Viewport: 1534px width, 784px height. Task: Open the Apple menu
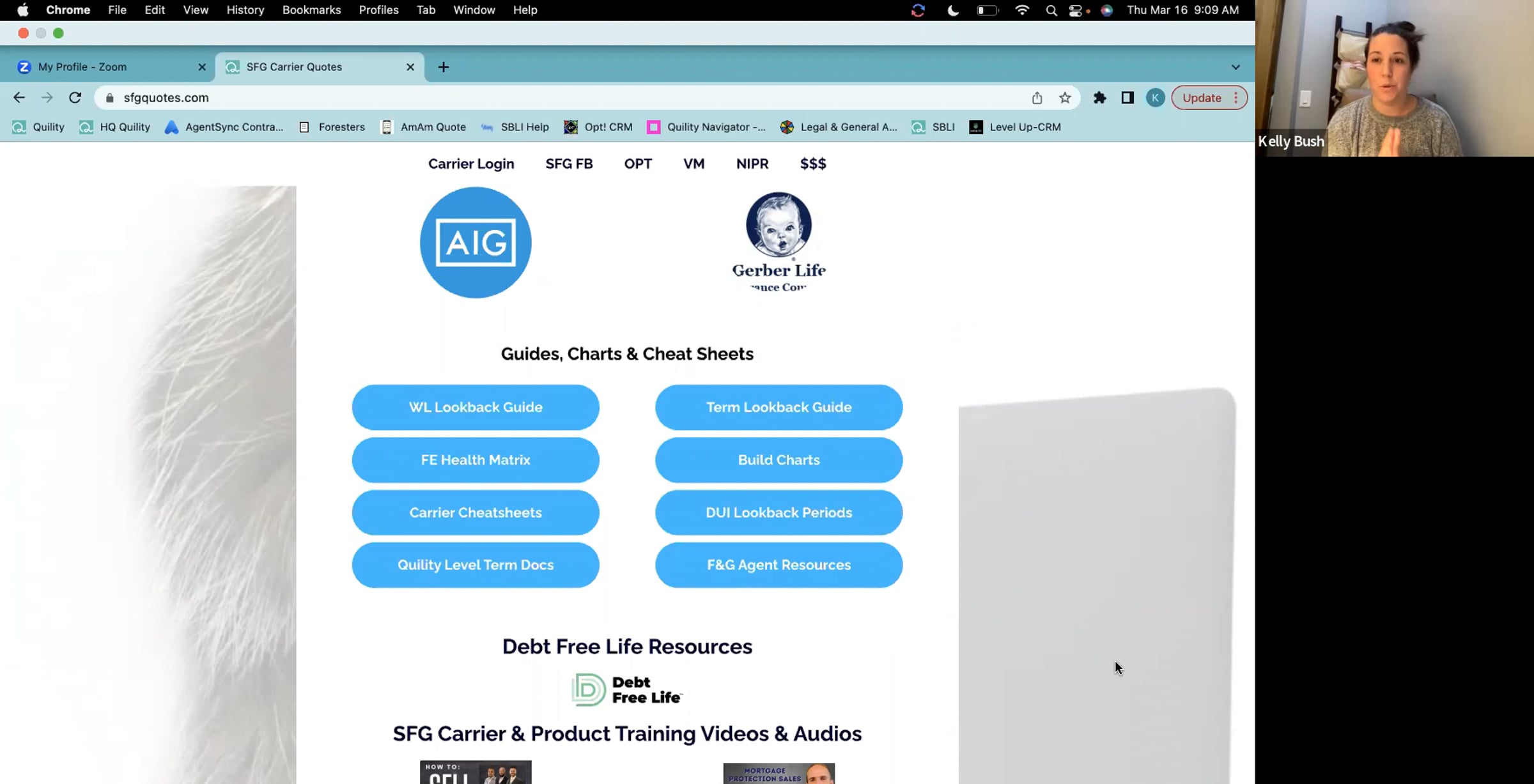point(23,10)
